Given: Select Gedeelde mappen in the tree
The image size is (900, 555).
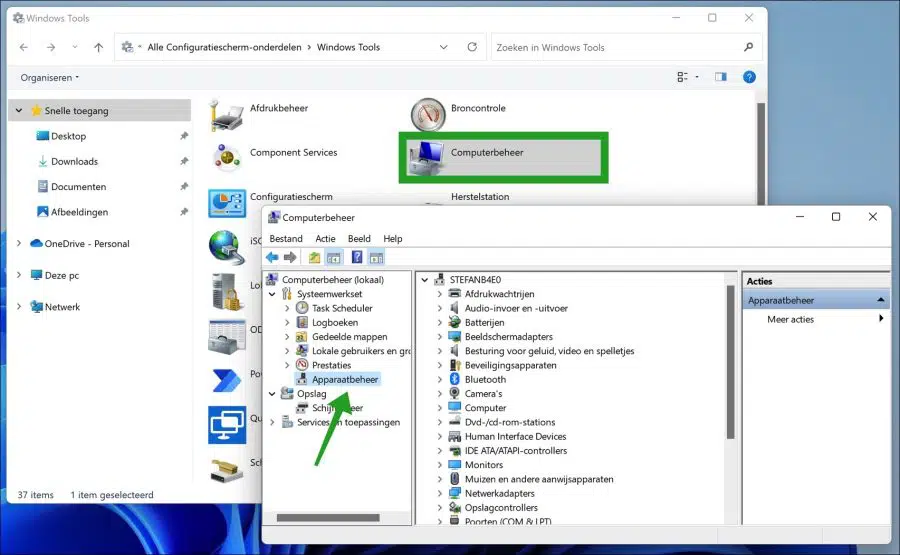Looking at the screenshot, I should [x=350, y=337].
